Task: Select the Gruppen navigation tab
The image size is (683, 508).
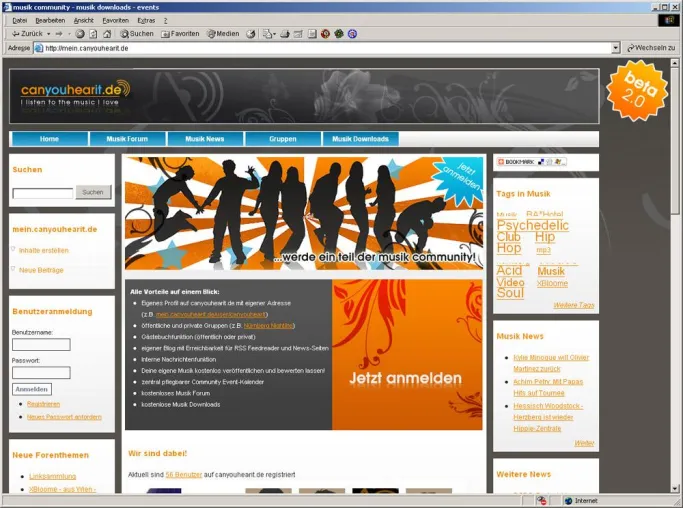Action: point(283,139)
